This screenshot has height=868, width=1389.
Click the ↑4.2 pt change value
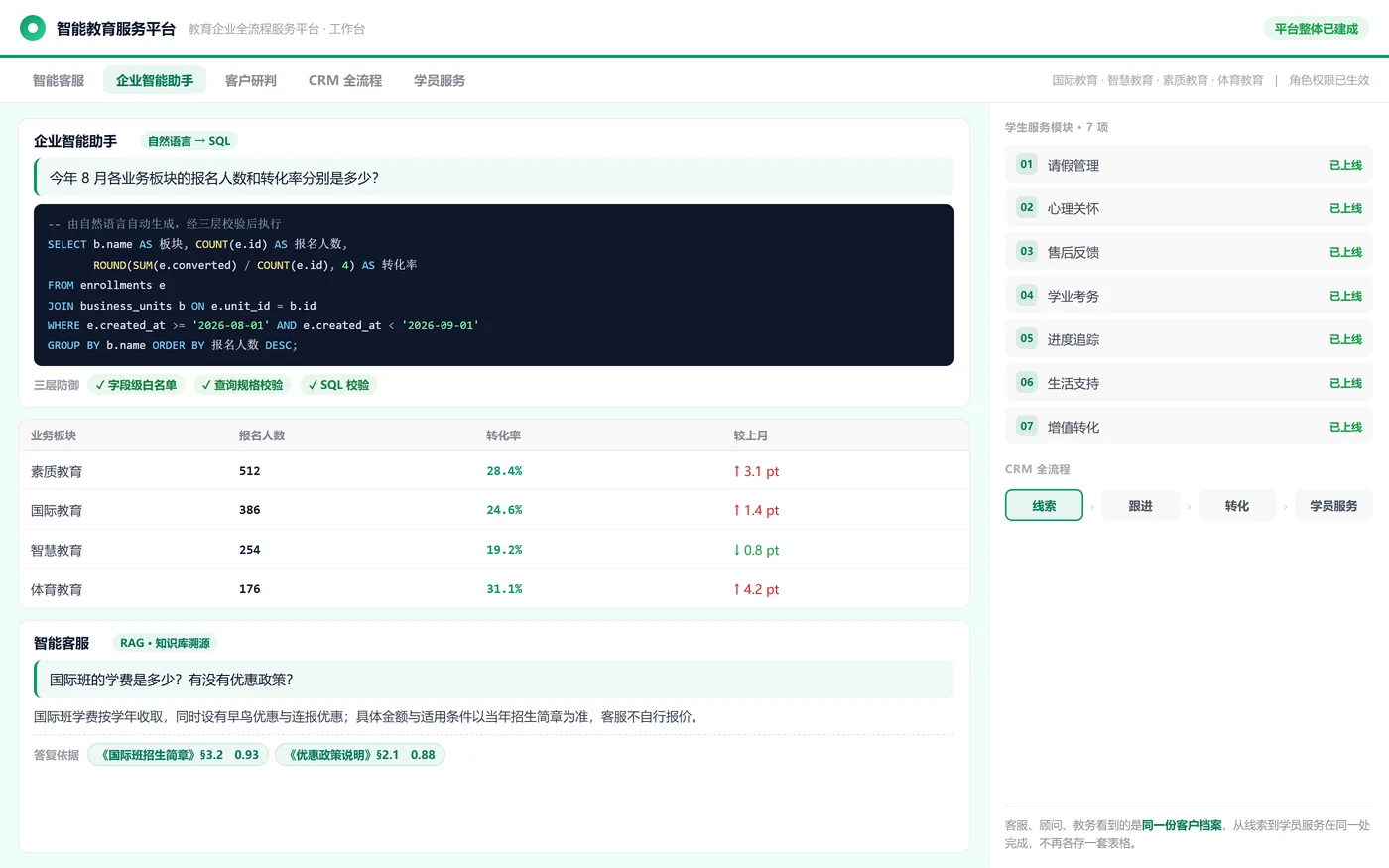[756, 589]
